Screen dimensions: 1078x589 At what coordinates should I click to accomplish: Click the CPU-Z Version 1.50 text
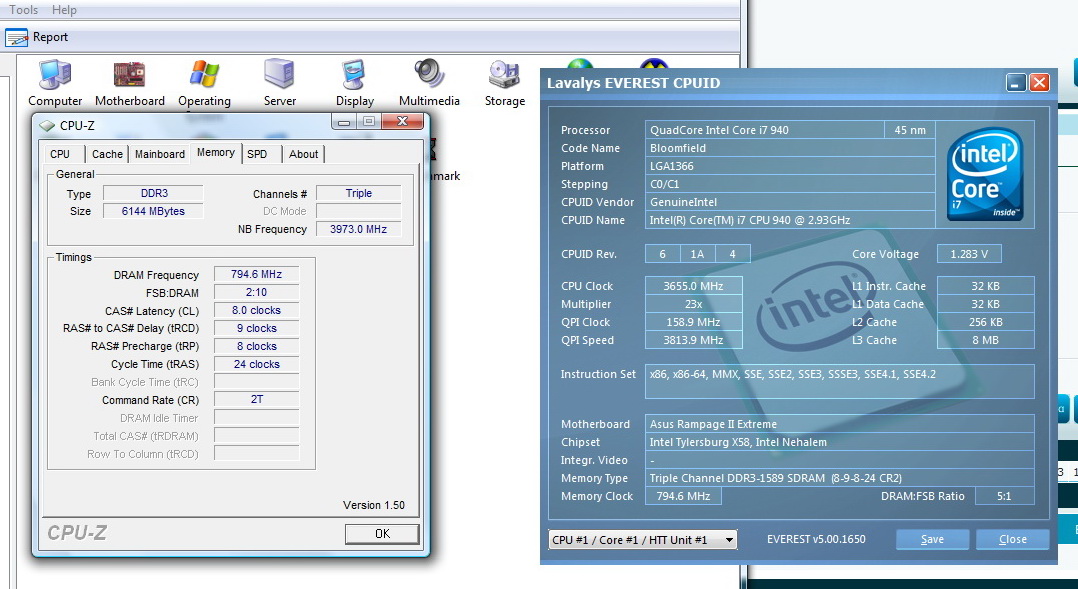click(373, 505)
